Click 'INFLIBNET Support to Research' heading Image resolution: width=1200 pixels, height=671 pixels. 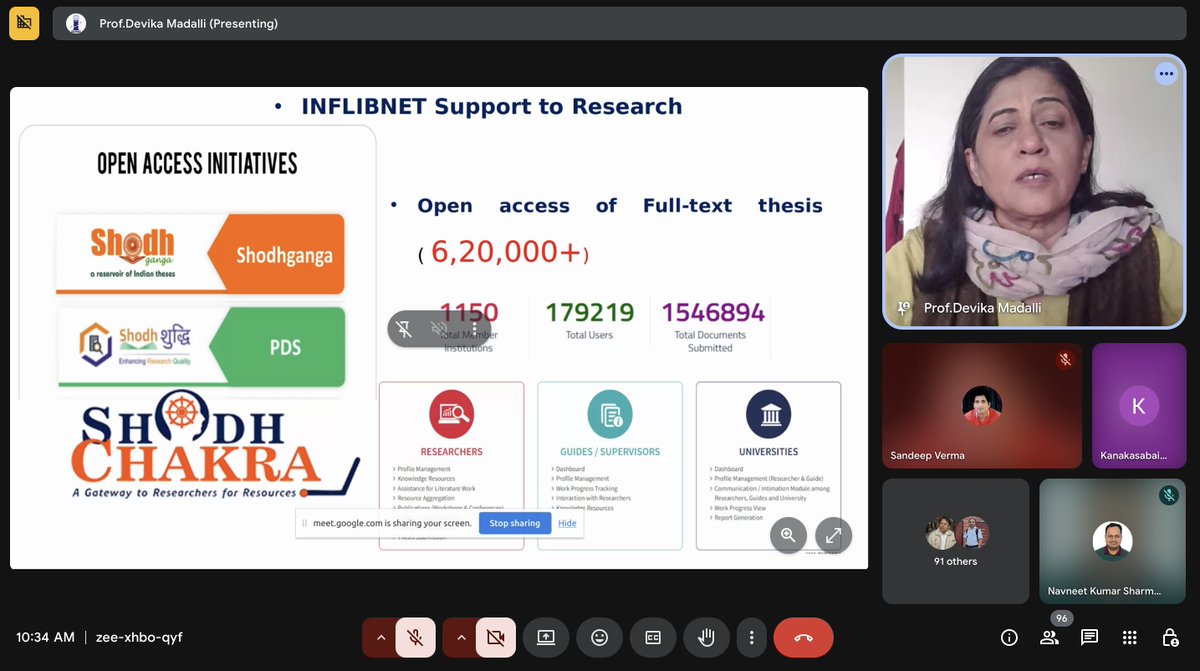(491, 106)
